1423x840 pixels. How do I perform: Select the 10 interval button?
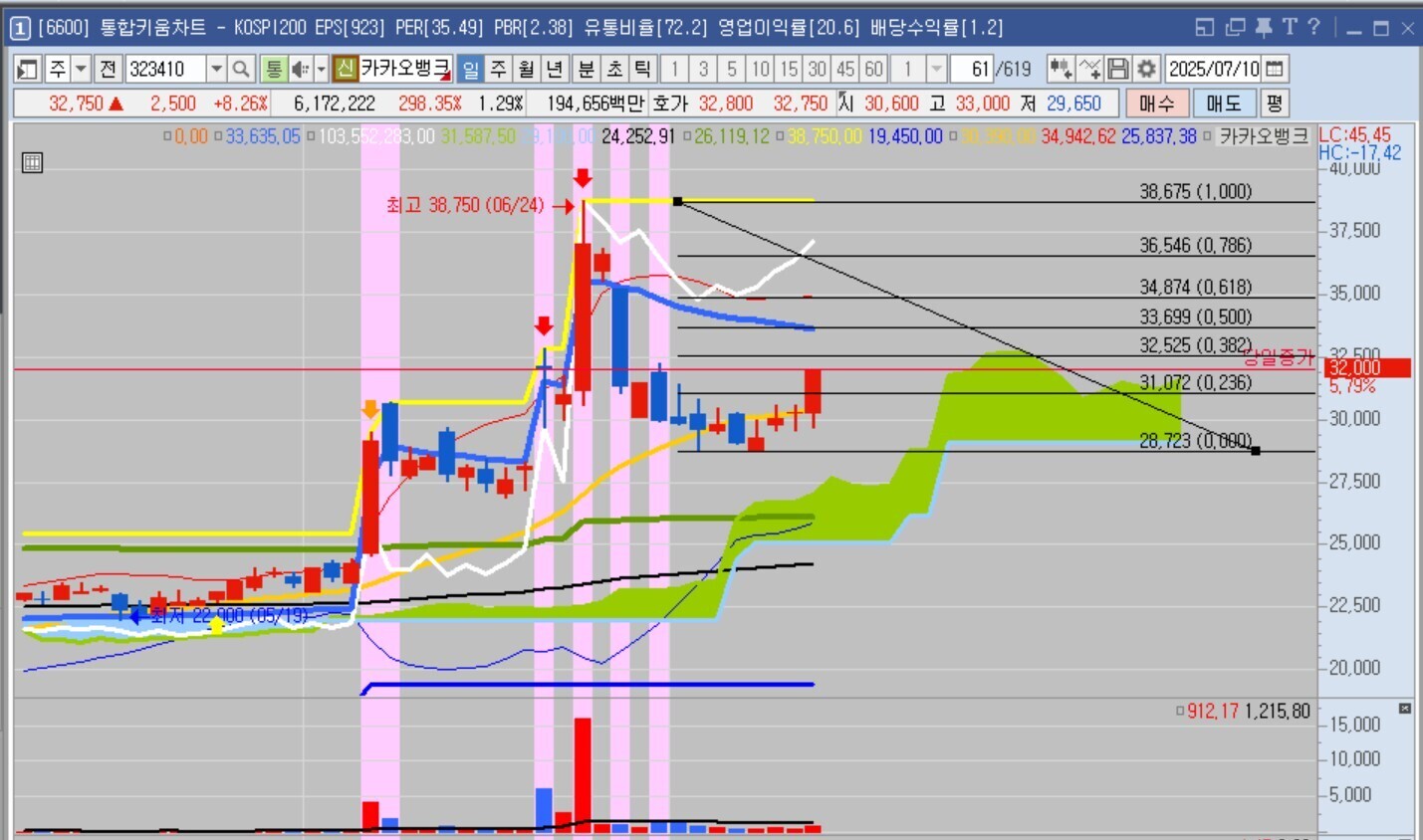(x=761, y=69)
